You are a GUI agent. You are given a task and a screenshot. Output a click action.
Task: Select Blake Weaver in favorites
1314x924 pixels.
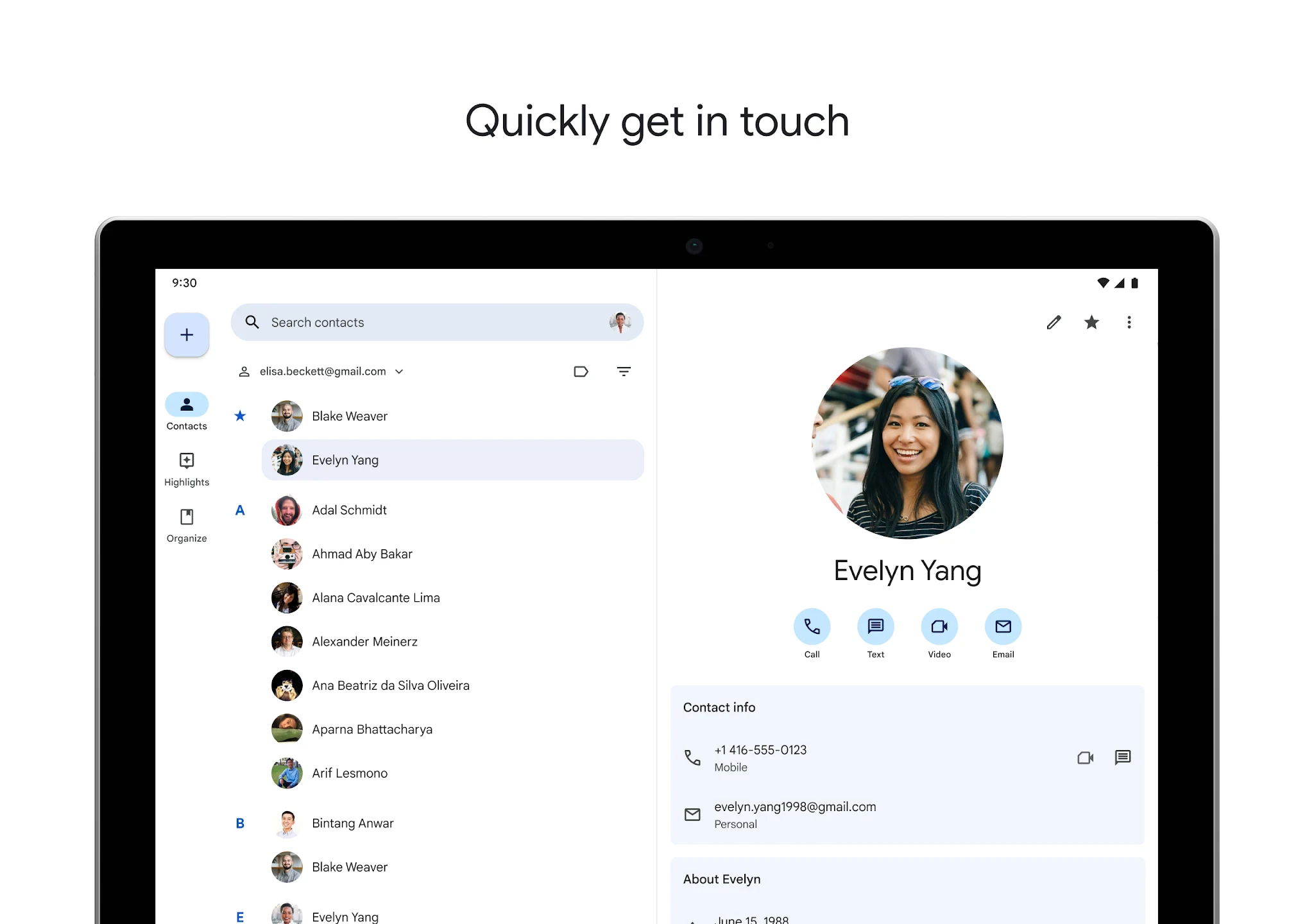(452, 416)
